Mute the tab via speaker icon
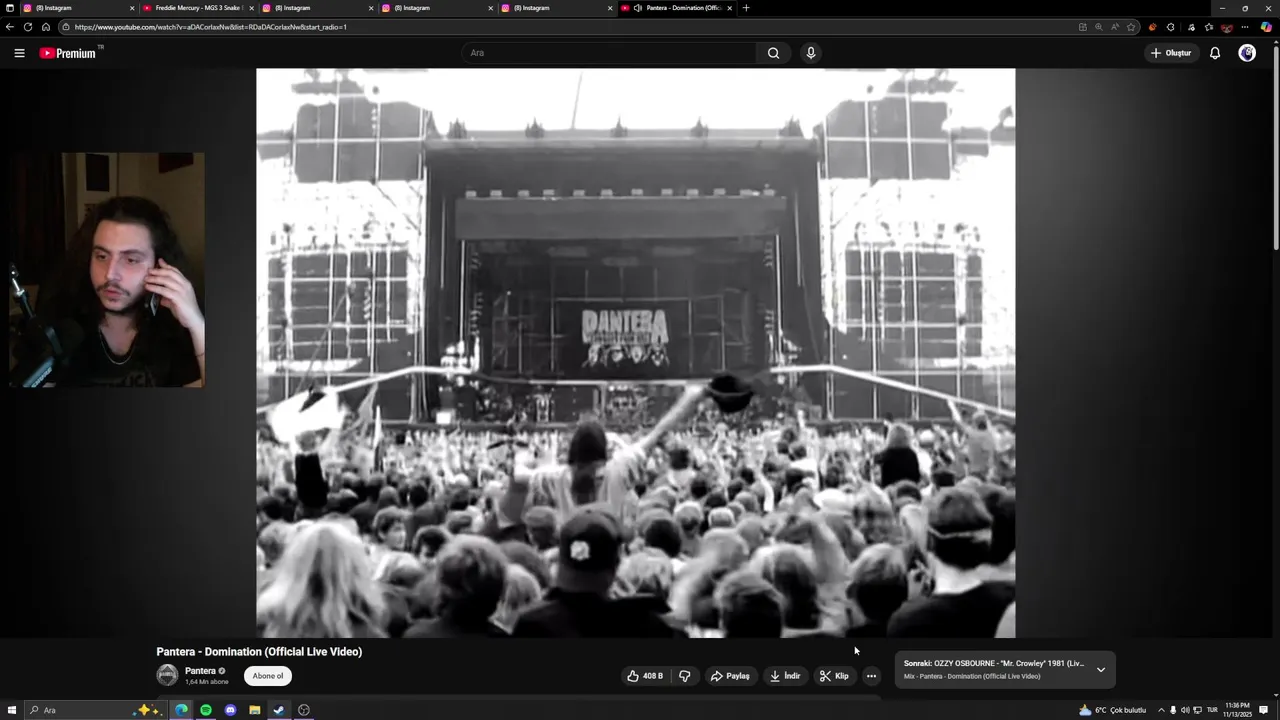The image size is (1280, 720). (638, 8)
